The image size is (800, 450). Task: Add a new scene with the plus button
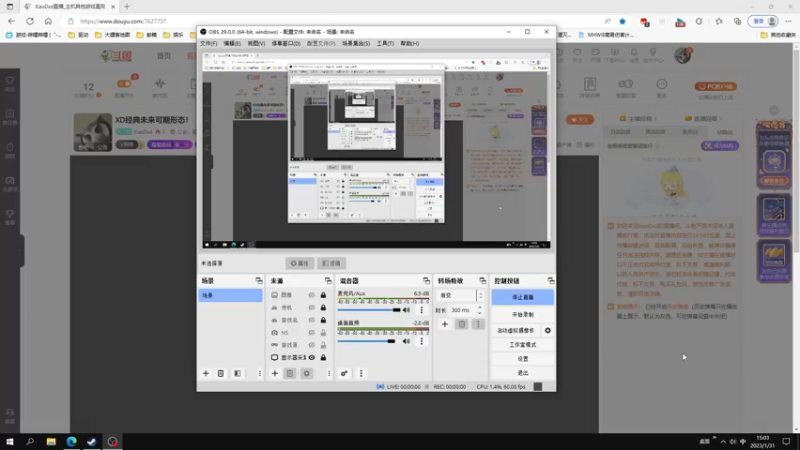(206, 373)
